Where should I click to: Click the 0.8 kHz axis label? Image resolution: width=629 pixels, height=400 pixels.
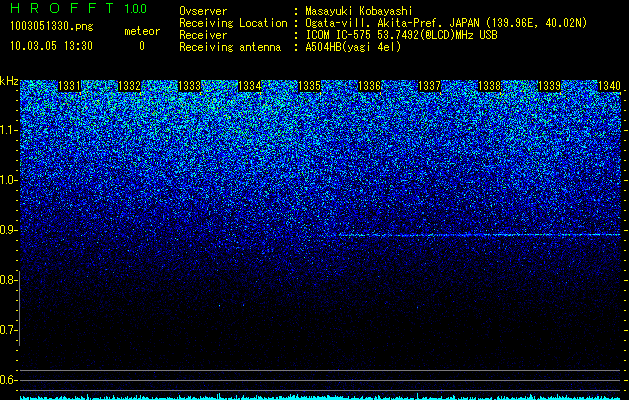click(x=8, y=280)
